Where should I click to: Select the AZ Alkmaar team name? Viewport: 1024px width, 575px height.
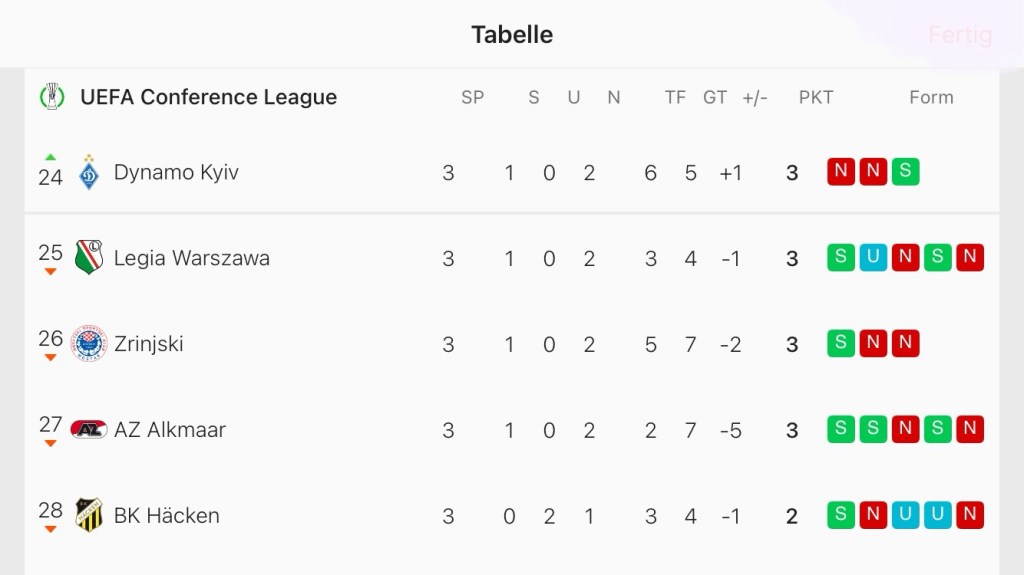tap(170, 430)
